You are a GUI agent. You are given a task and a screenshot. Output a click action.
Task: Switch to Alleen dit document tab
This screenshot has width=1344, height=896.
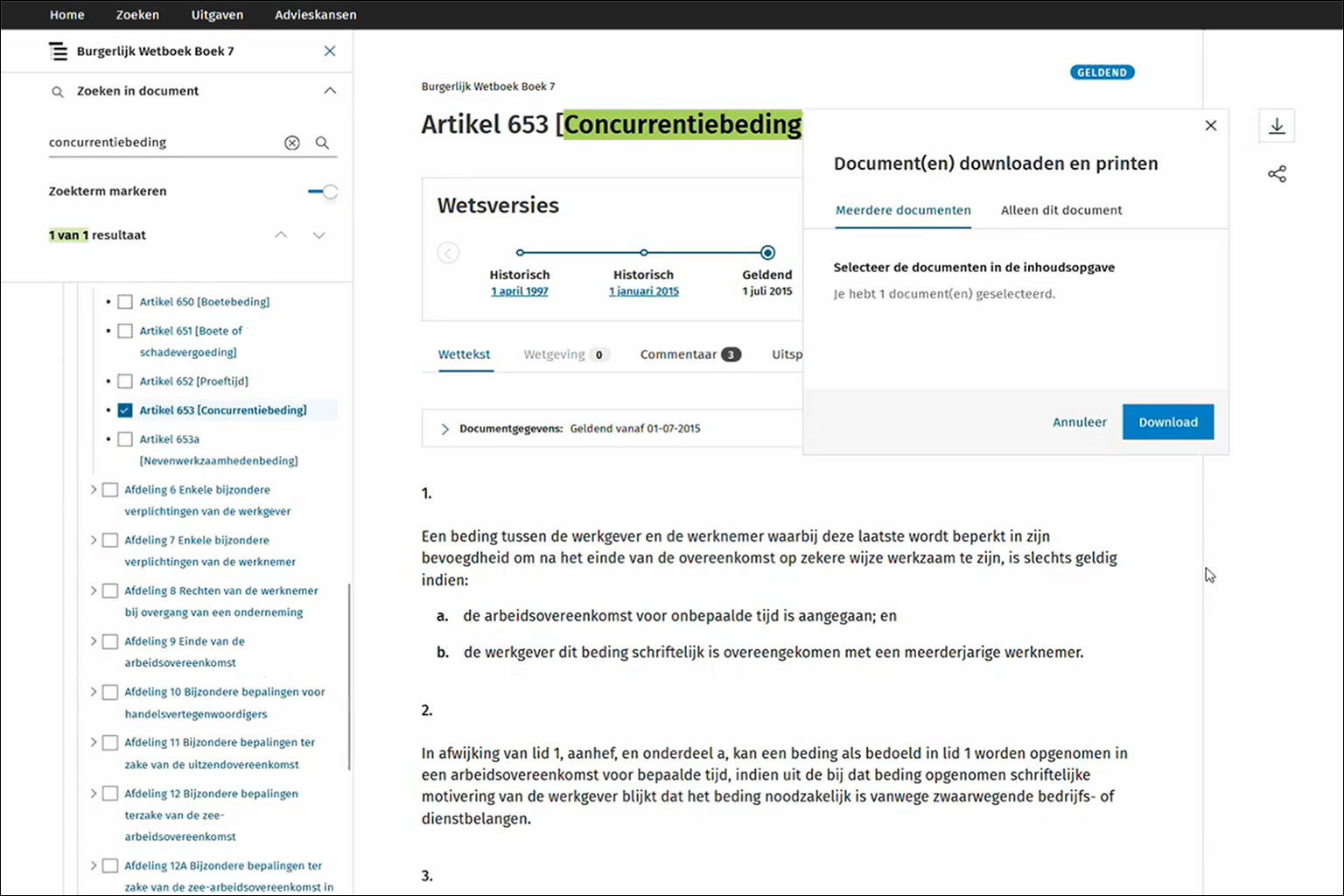coord(1060,210)
